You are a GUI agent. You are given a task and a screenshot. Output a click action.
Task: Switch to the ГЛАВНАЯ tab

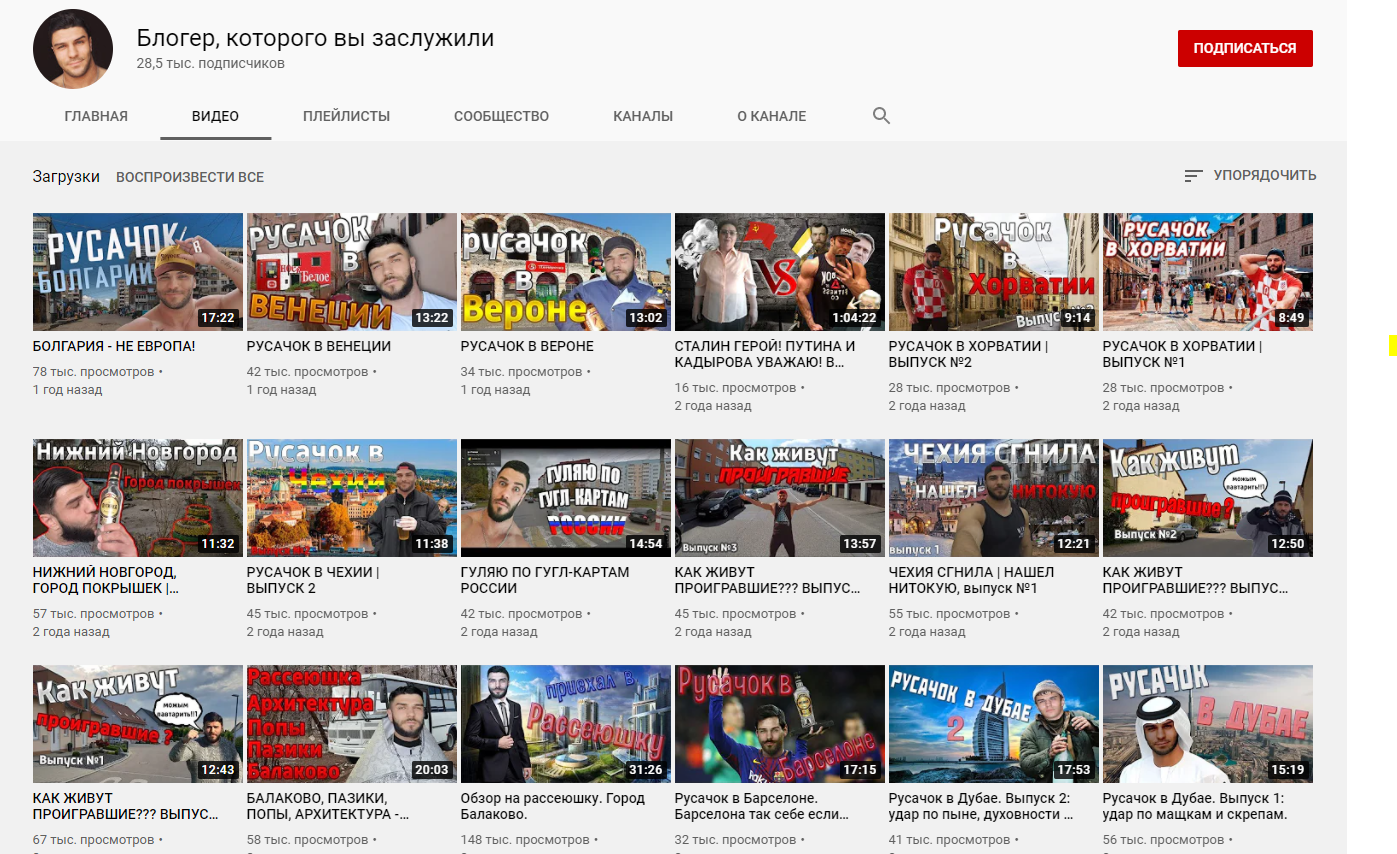pos(96,116)
